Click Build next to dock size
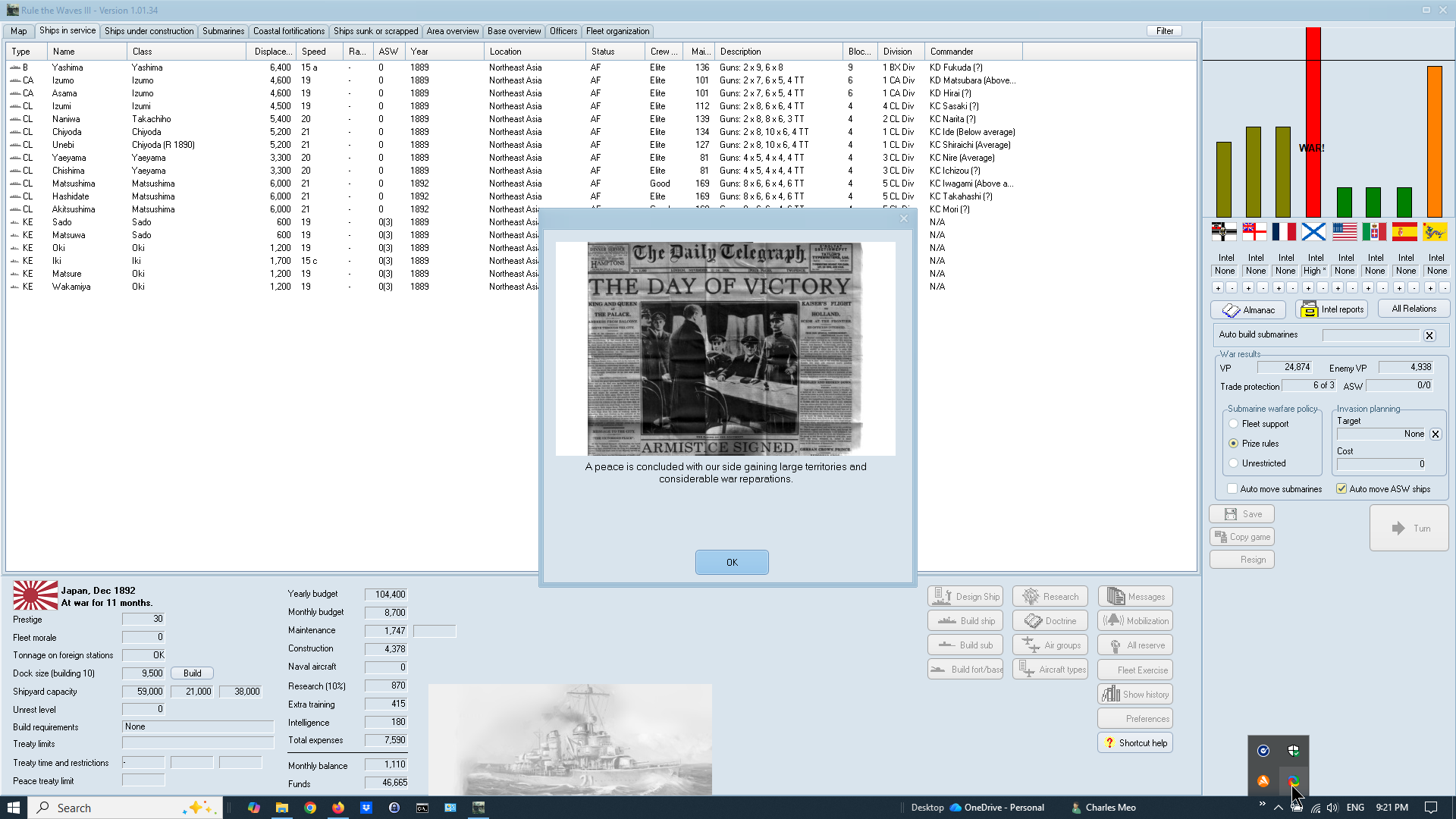Image resolution: width=1456 pixels, height=819 pixels. click(193, 673)
